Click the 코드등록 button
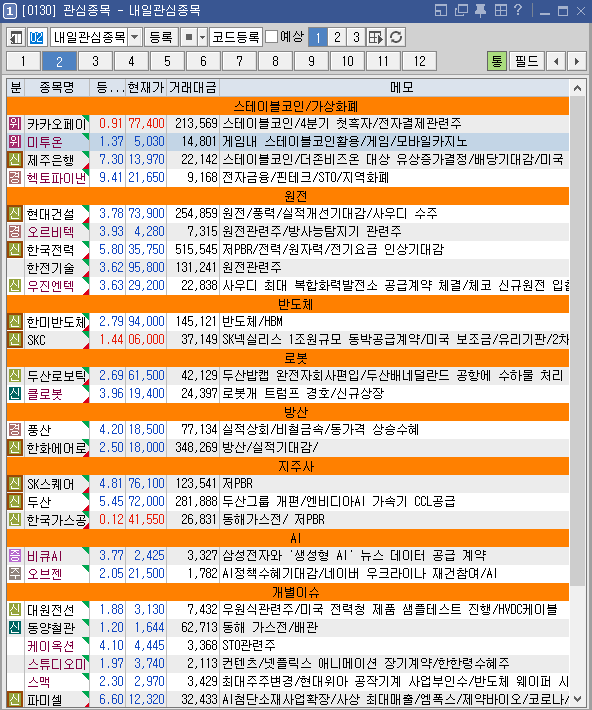Viewport: 592px width, 710px height. 236,37
